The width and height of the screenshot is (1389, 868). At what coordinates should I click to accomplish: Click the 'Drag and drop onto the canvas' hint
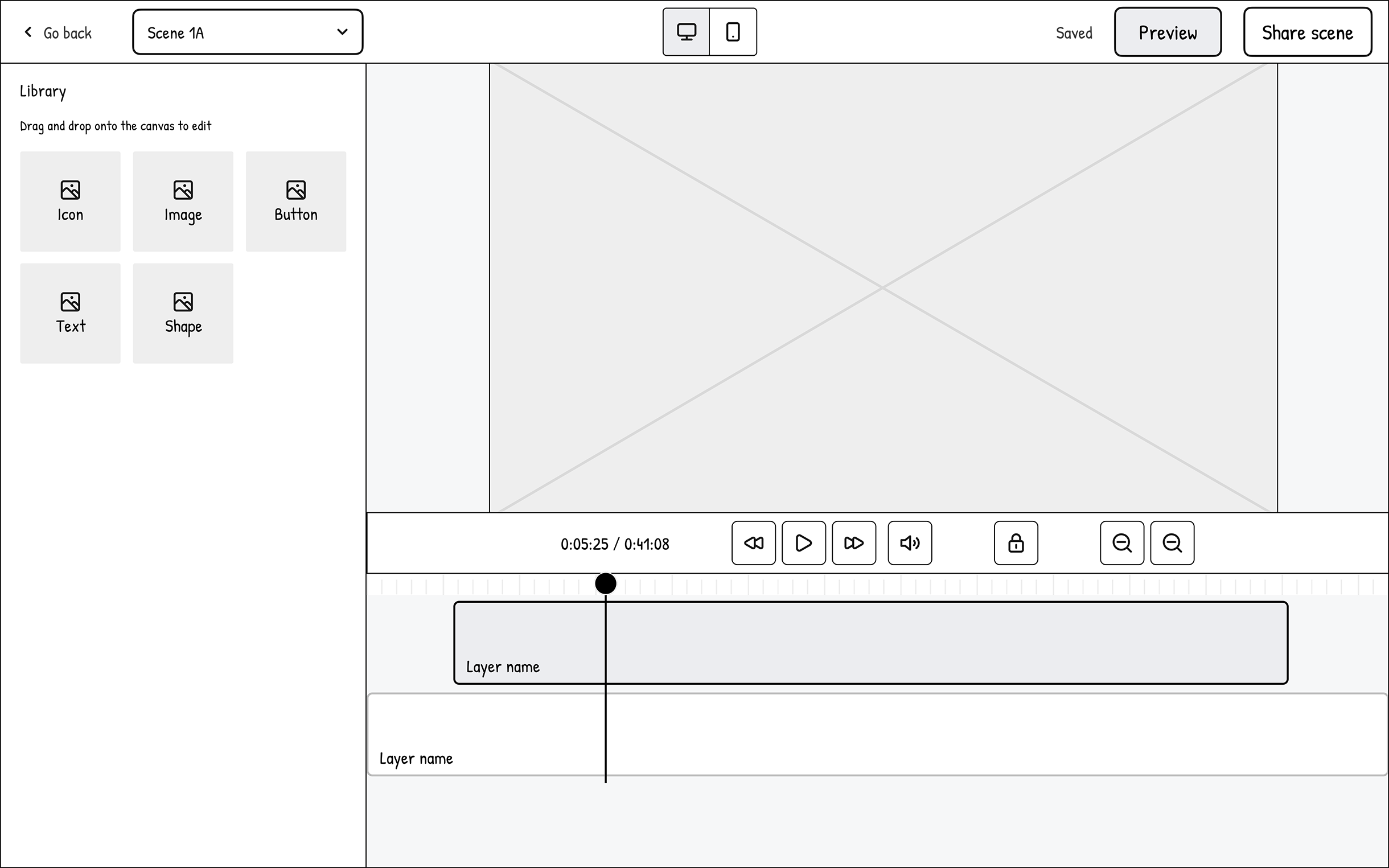pos(116,126)
